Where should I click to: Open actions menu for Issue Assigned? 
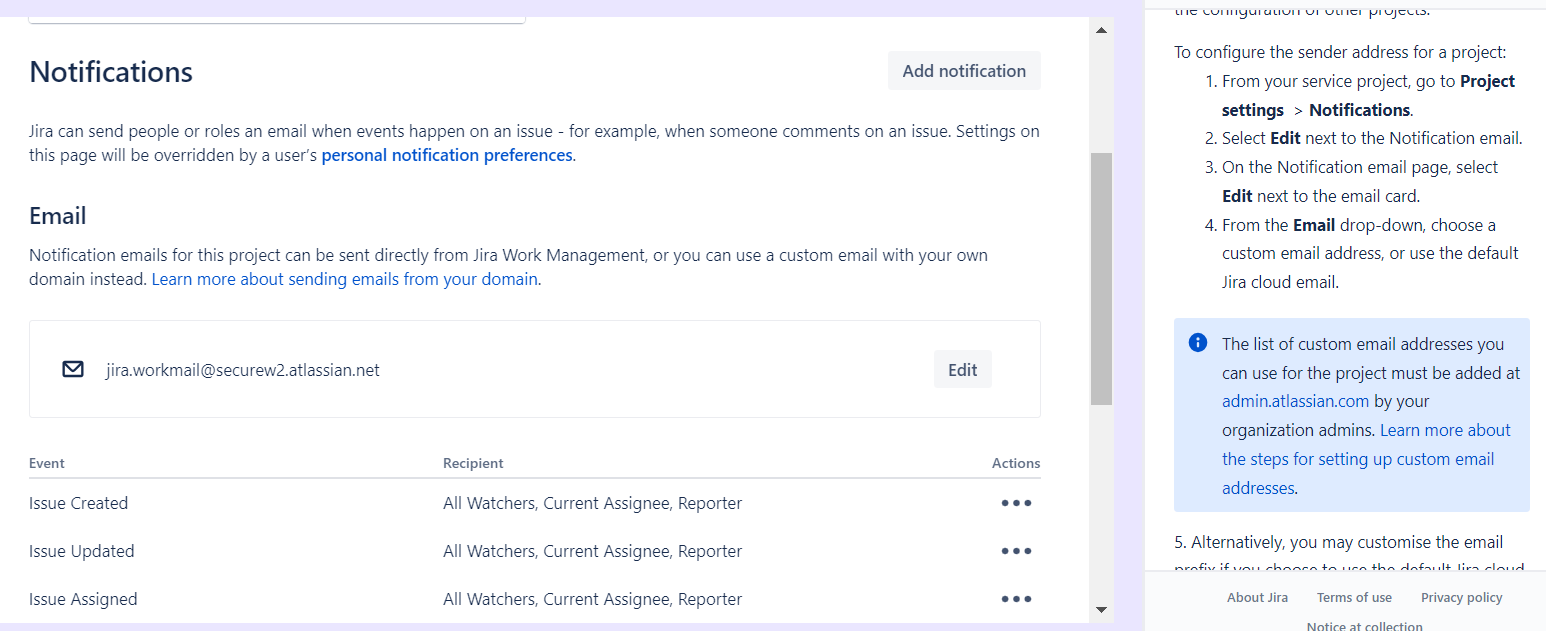tap(1016, 599)
